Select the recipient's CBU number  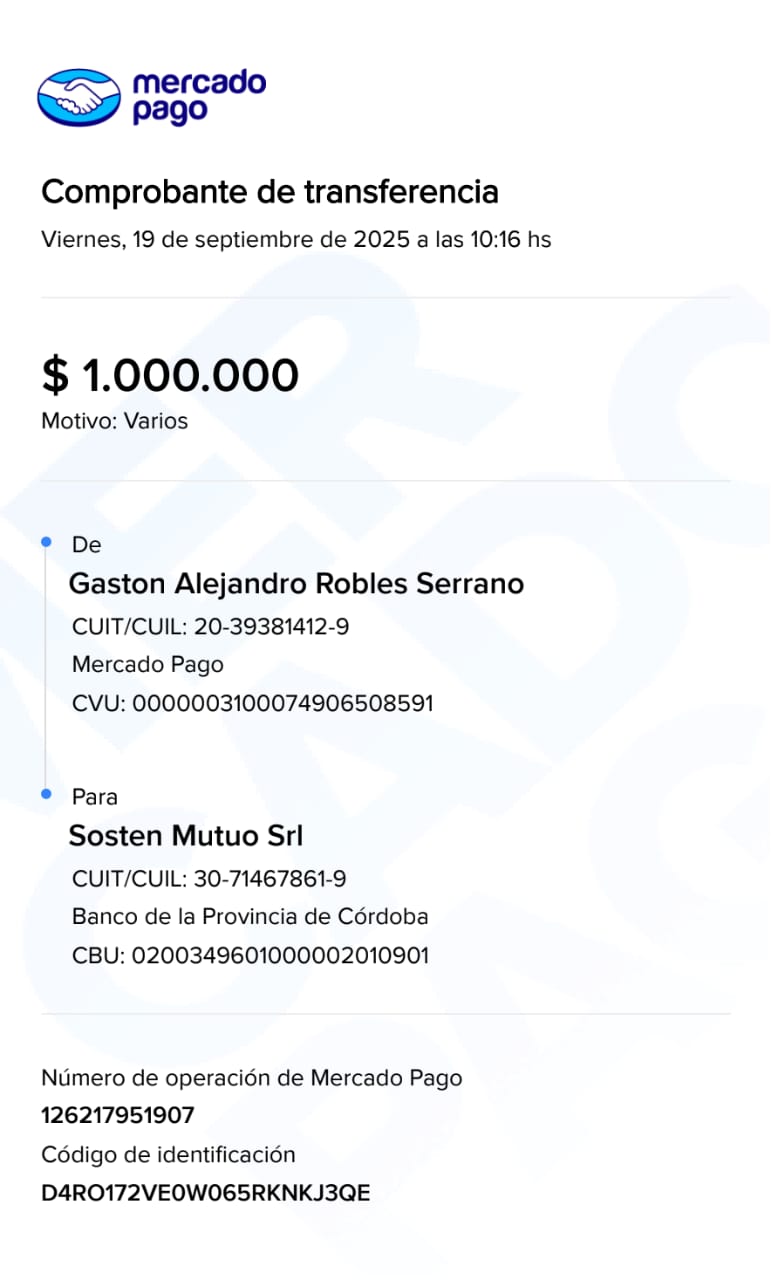point(250,955)
